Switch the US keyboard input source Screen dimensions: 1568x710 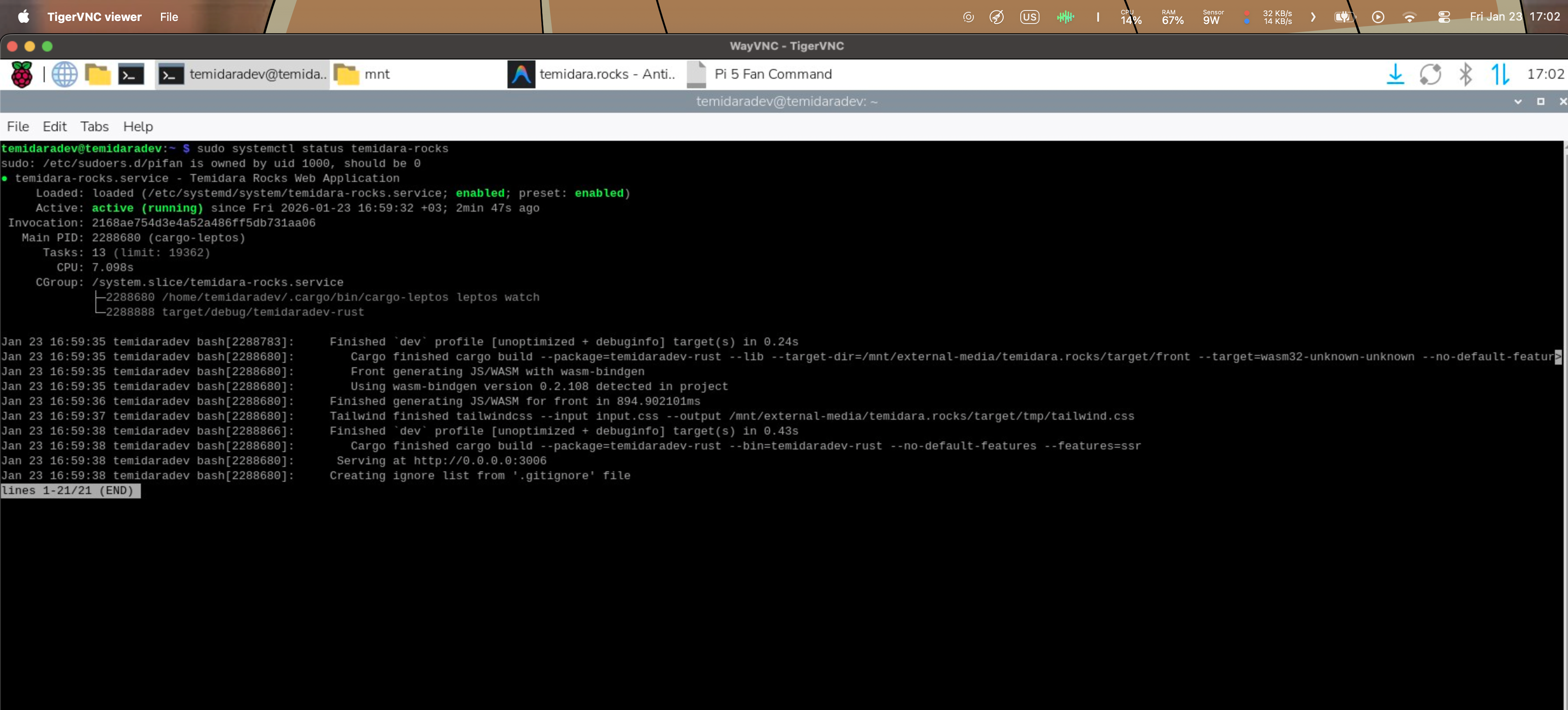(1029, 17)
